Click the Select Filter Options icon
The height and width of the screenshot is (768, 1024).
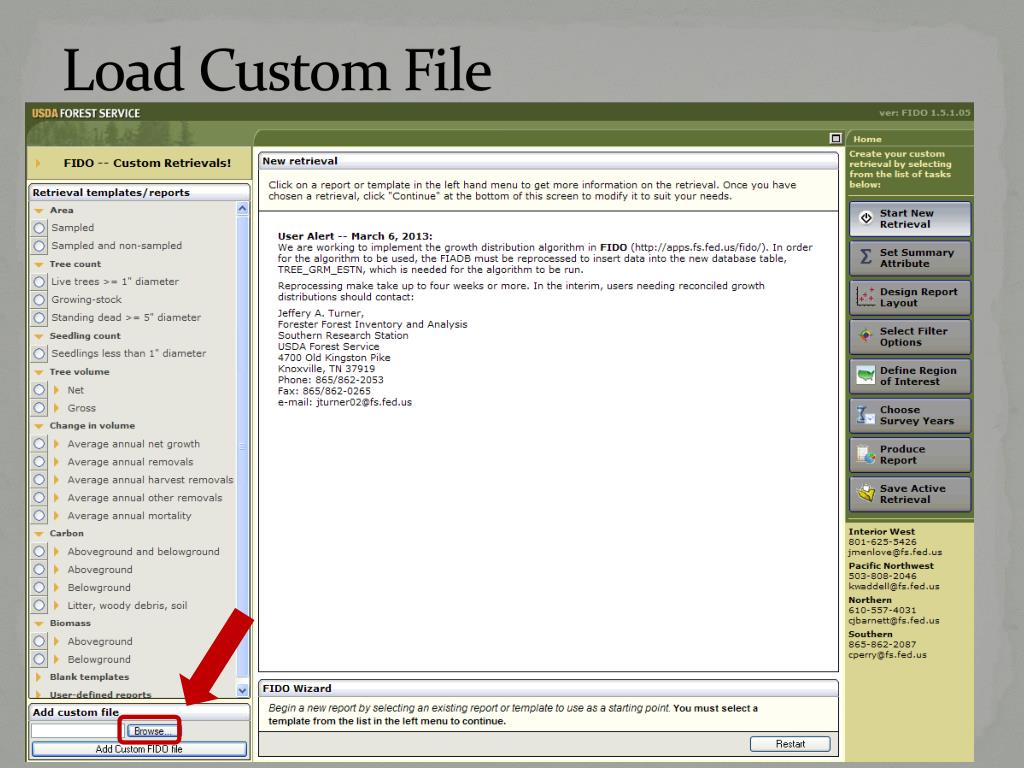pyautogui.click(x=865, y=336)
